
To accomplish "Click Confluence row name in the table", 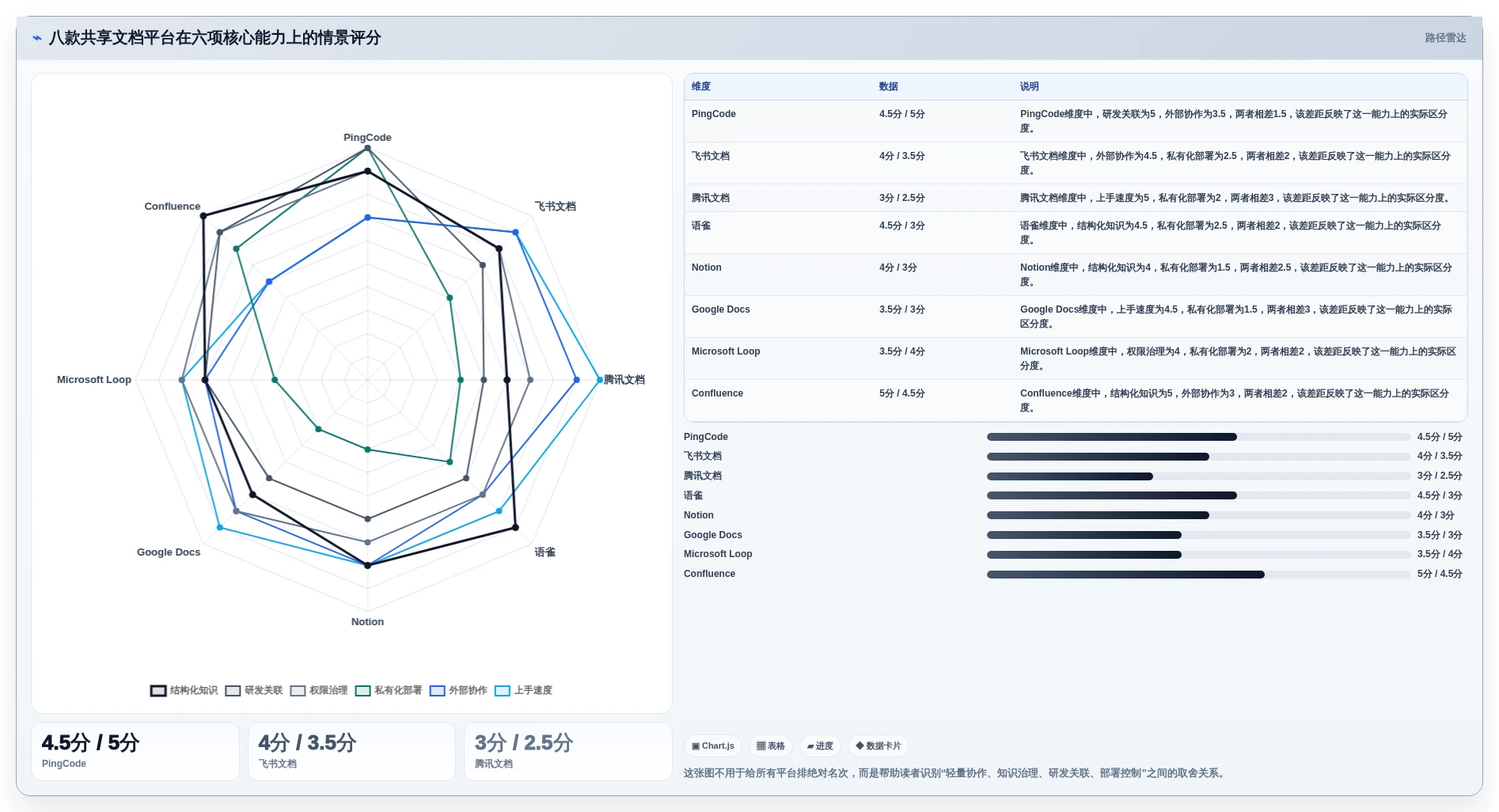I will [717, 393].
